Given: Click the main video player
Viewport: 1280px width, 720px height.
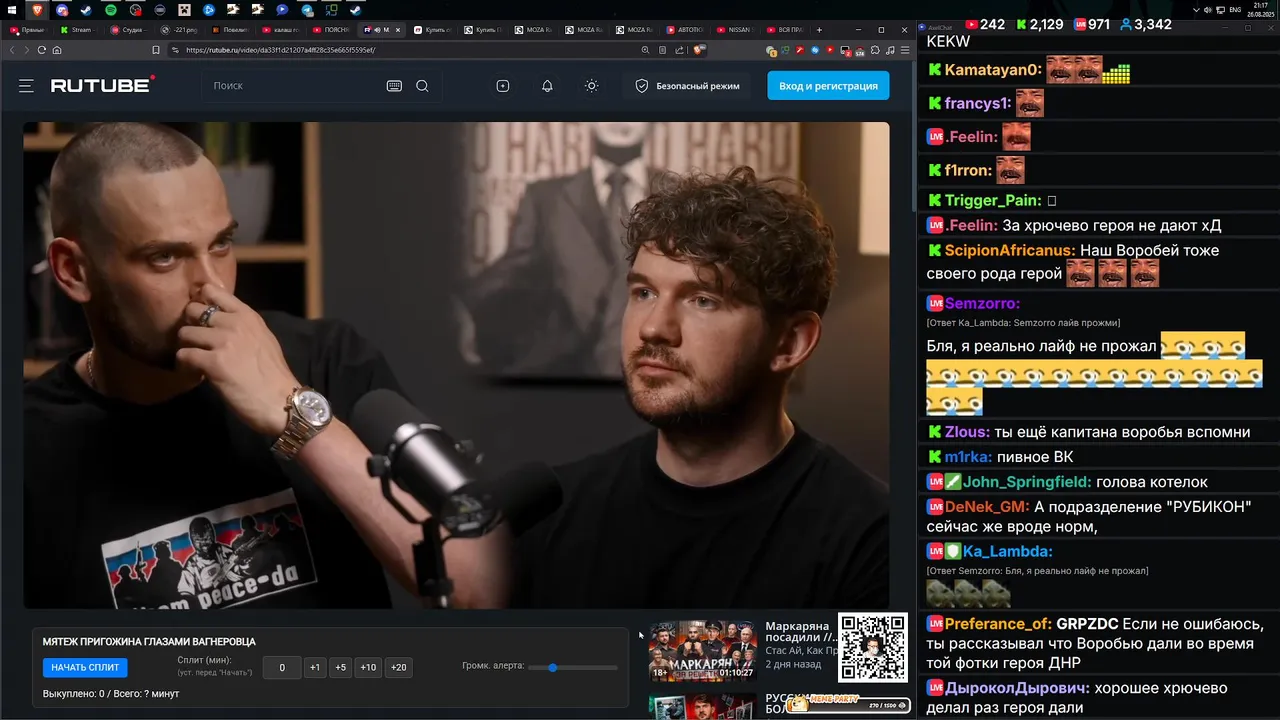Looking at the screenshot, I should pos(456,365).
